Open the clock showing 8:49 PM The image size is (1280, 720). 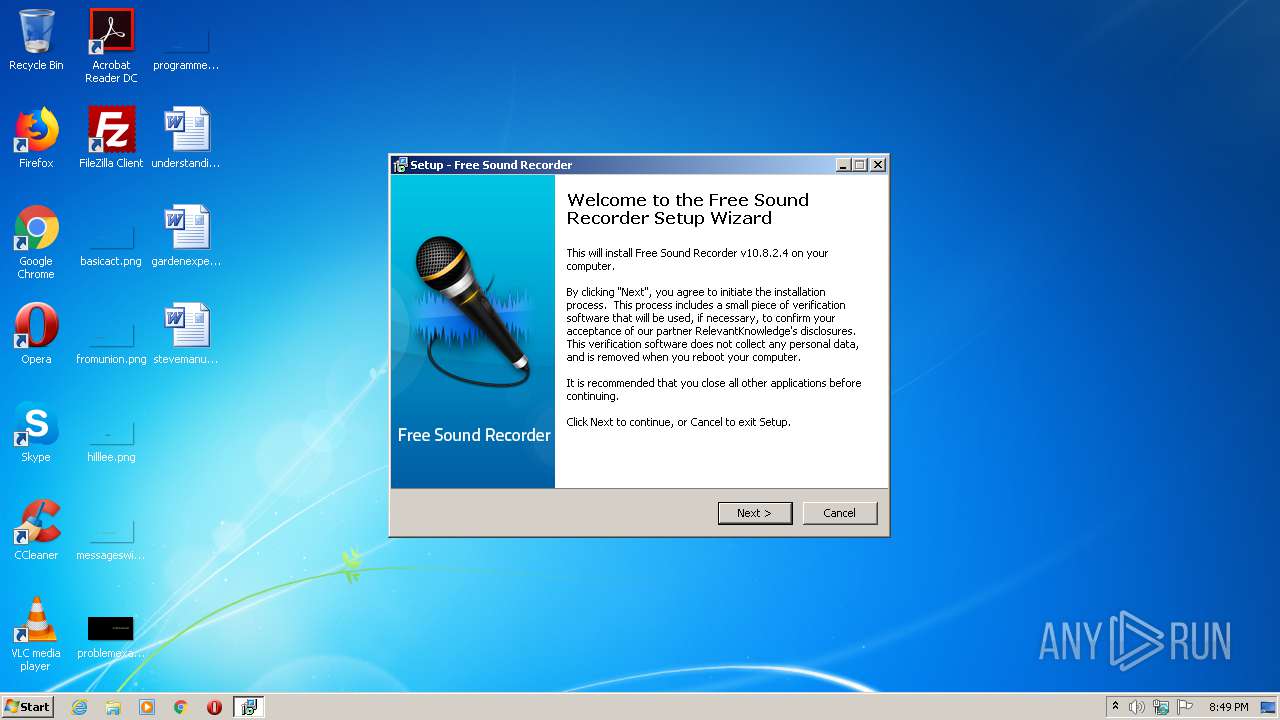coord(1228,707)
